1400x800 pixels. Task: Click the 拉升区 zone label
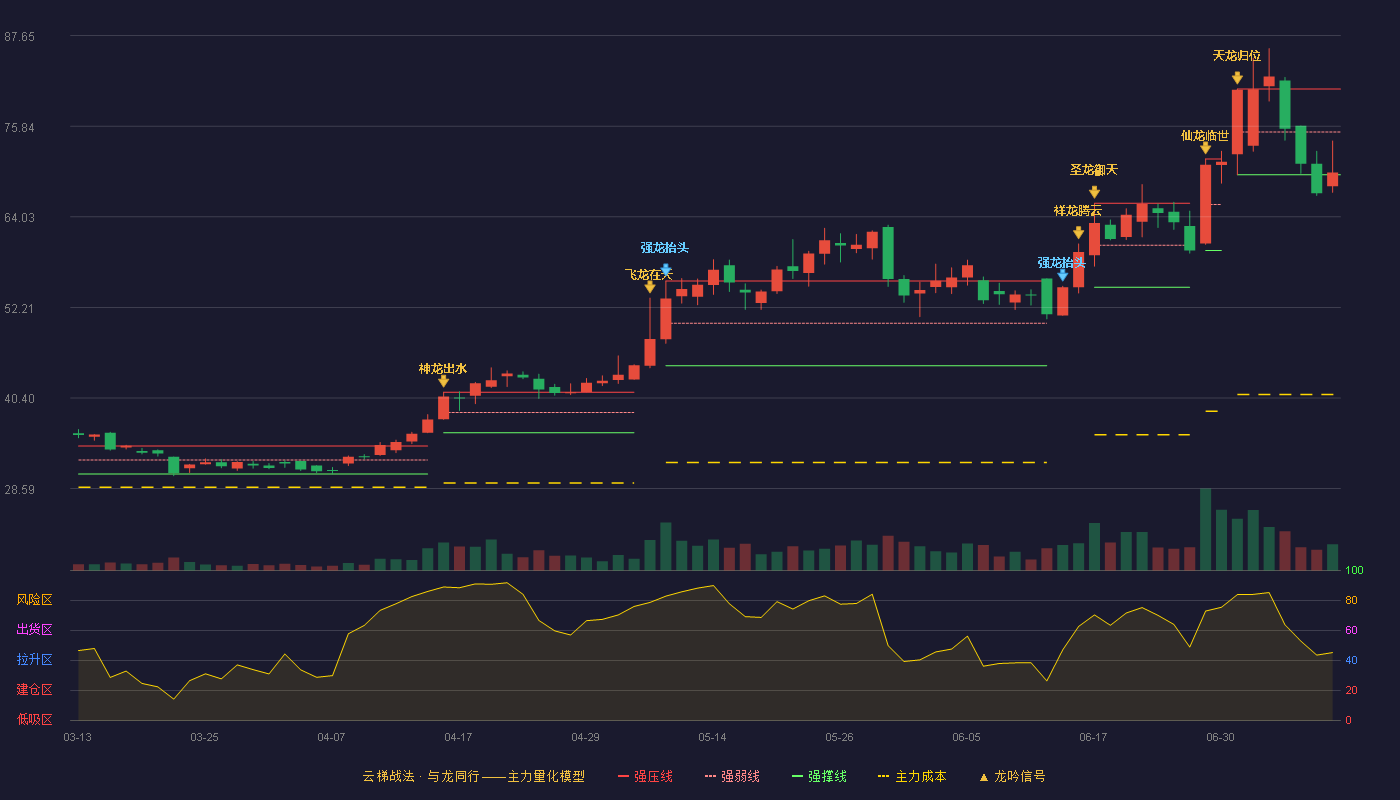click(x=35, y=660)
